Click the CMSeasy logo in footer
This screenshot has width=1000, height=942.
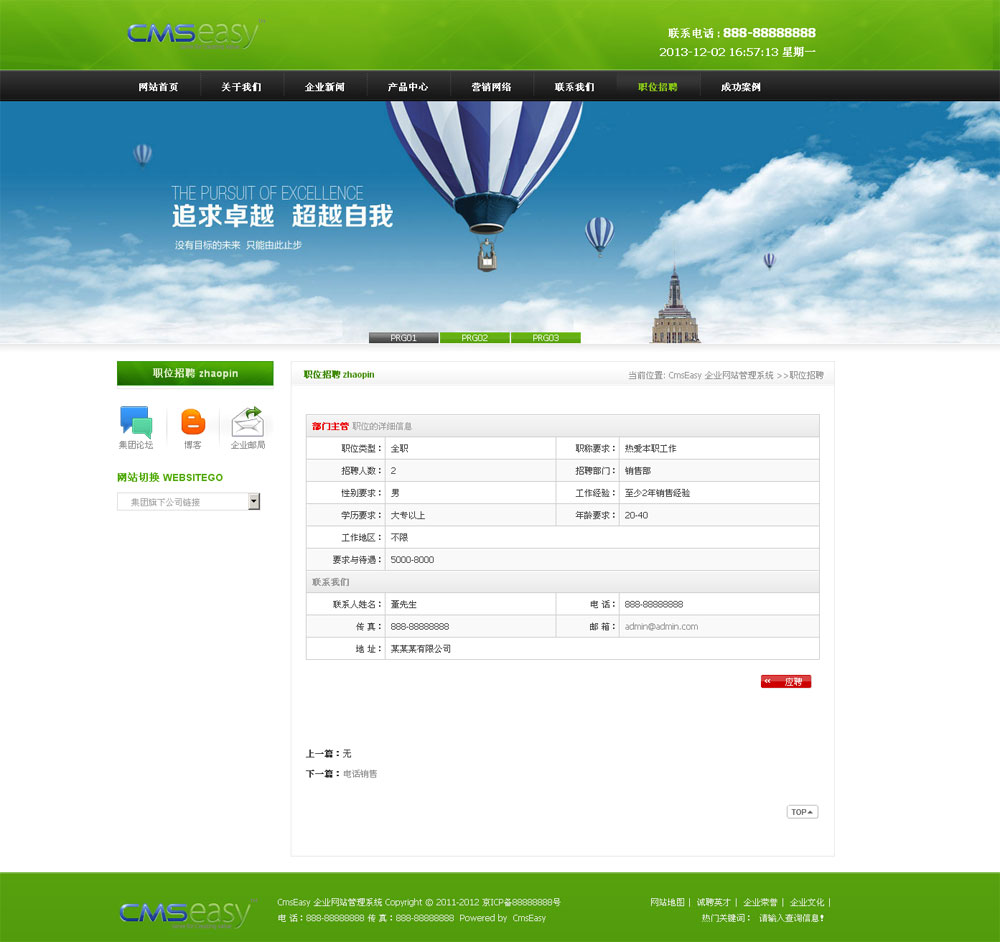pos(185,912)
